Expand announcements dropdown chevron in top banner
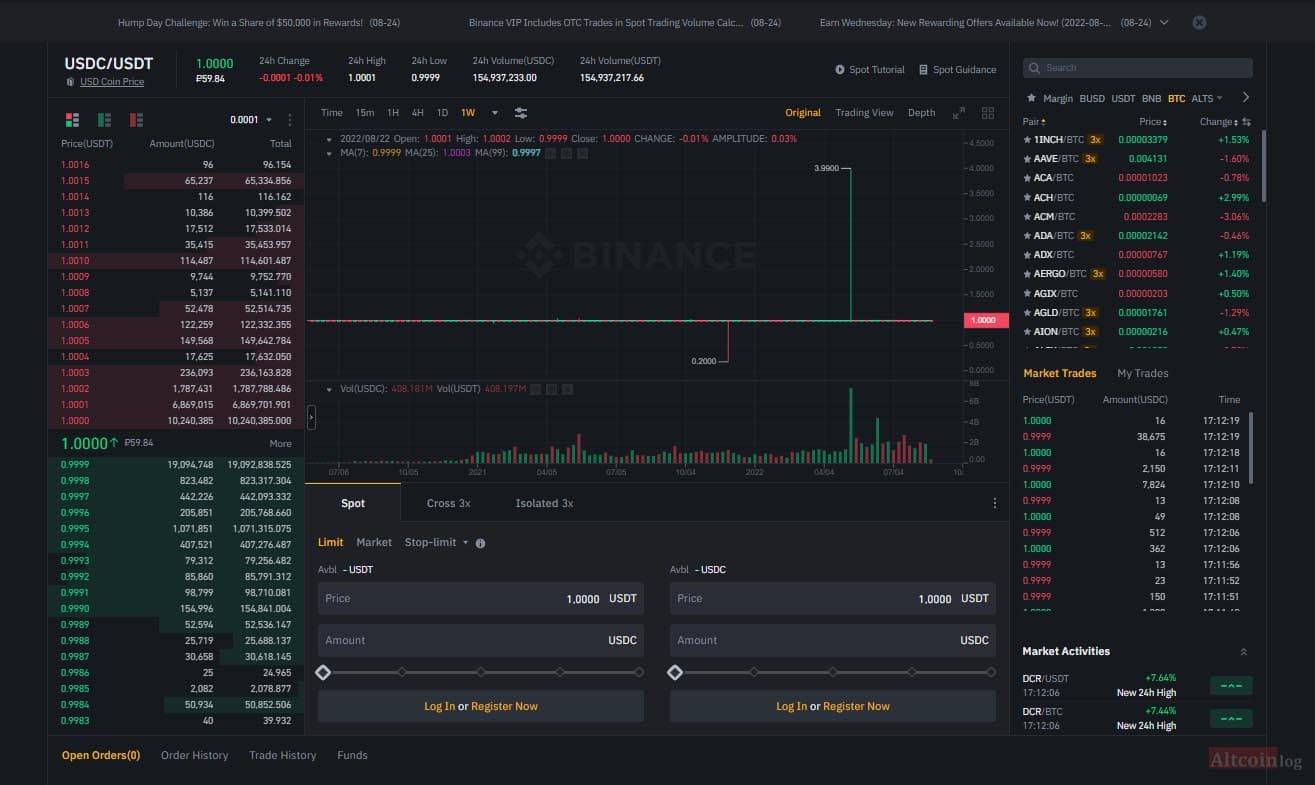The width and height of the screenshot is (1315, 785). click(x=1163, y=22)
